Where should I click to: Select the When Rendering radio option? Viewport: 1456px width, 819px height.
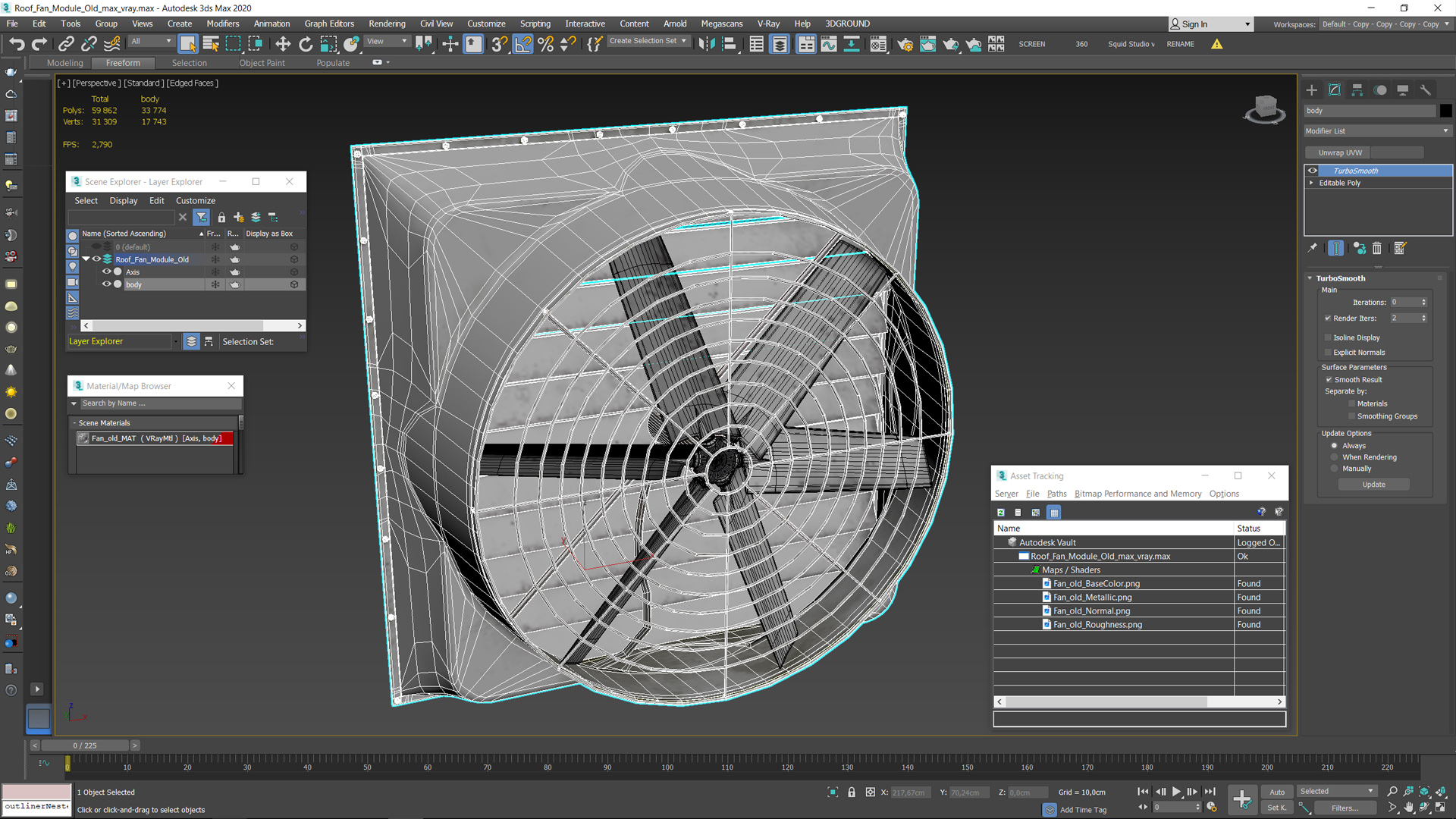click(1335, 457)
